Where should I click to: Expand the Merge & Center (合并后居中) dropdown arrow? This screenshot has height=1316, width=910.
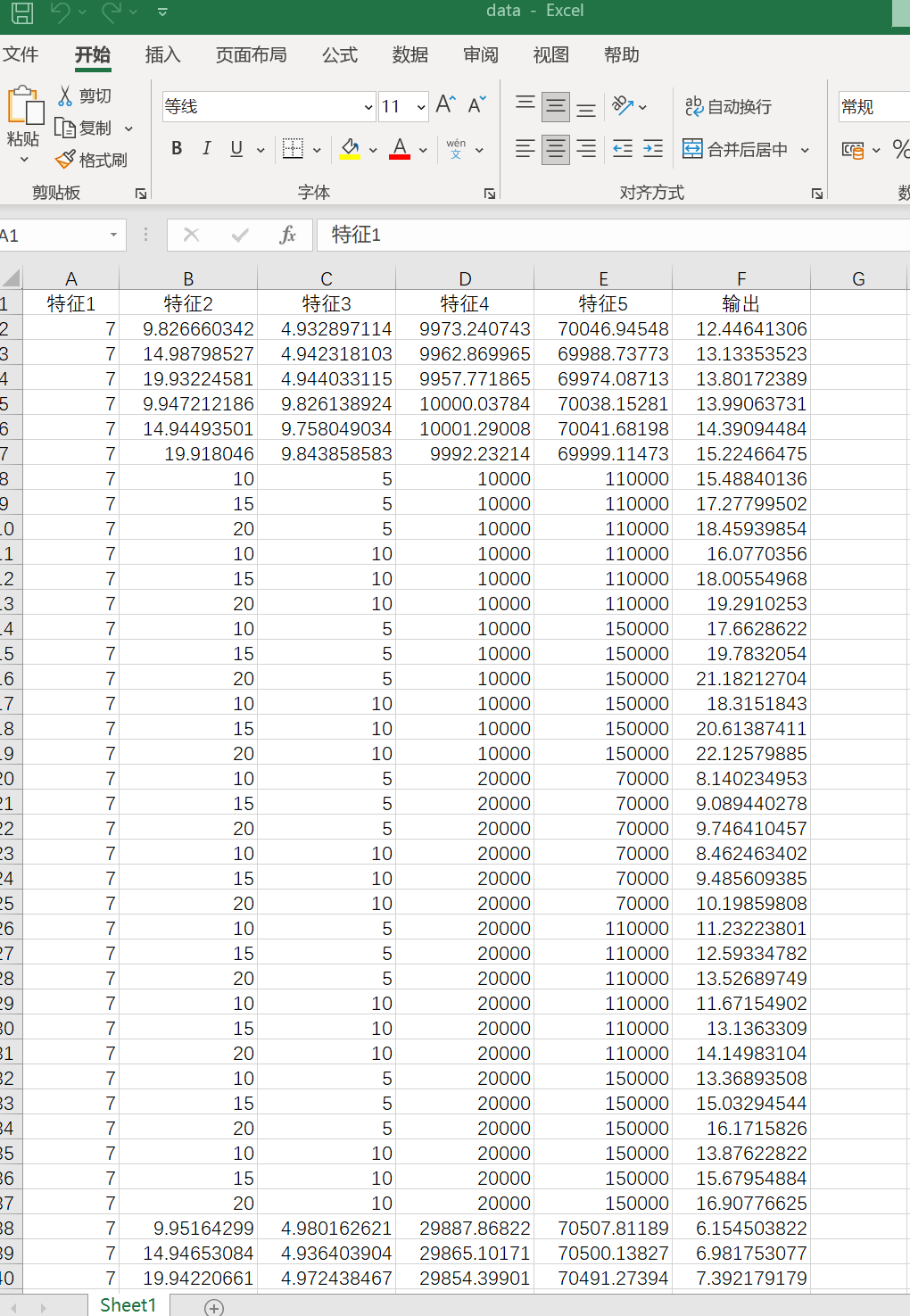click(805, 150)
